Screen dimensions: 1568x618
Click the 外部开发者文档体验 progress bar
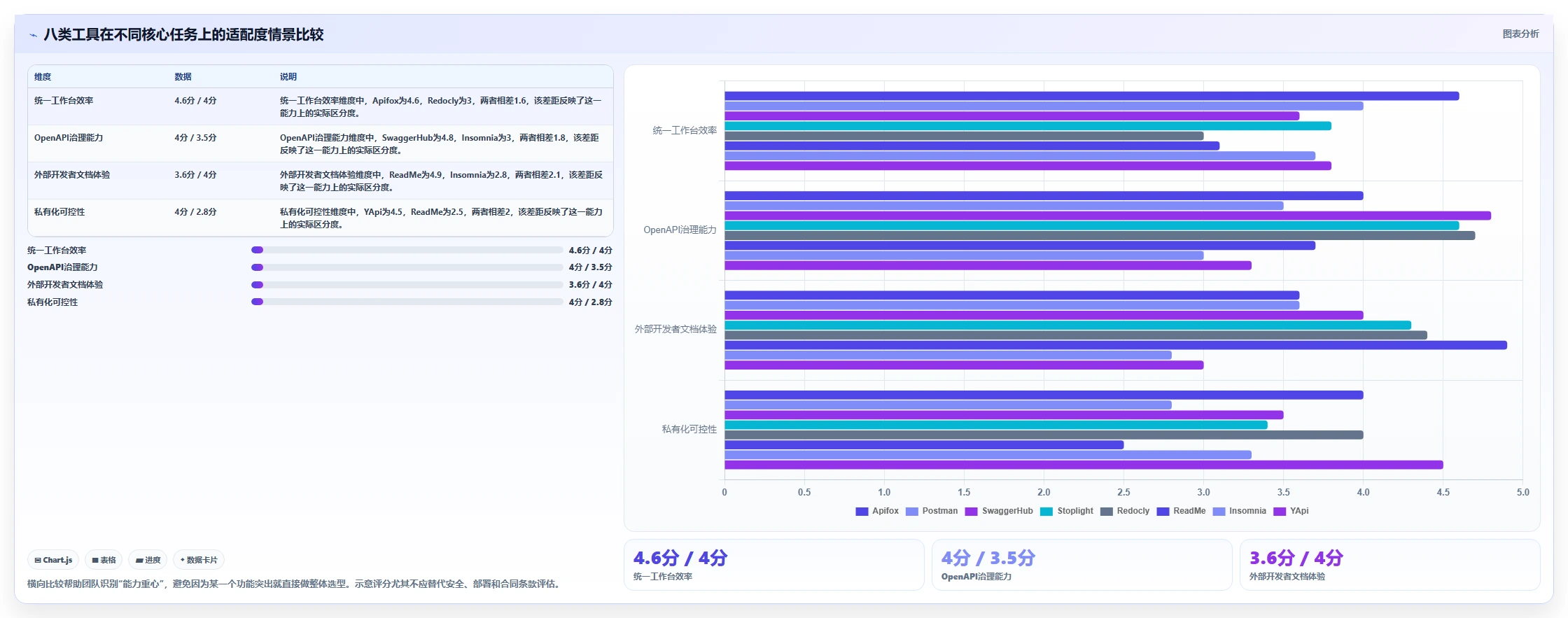(x=407, y=285)
